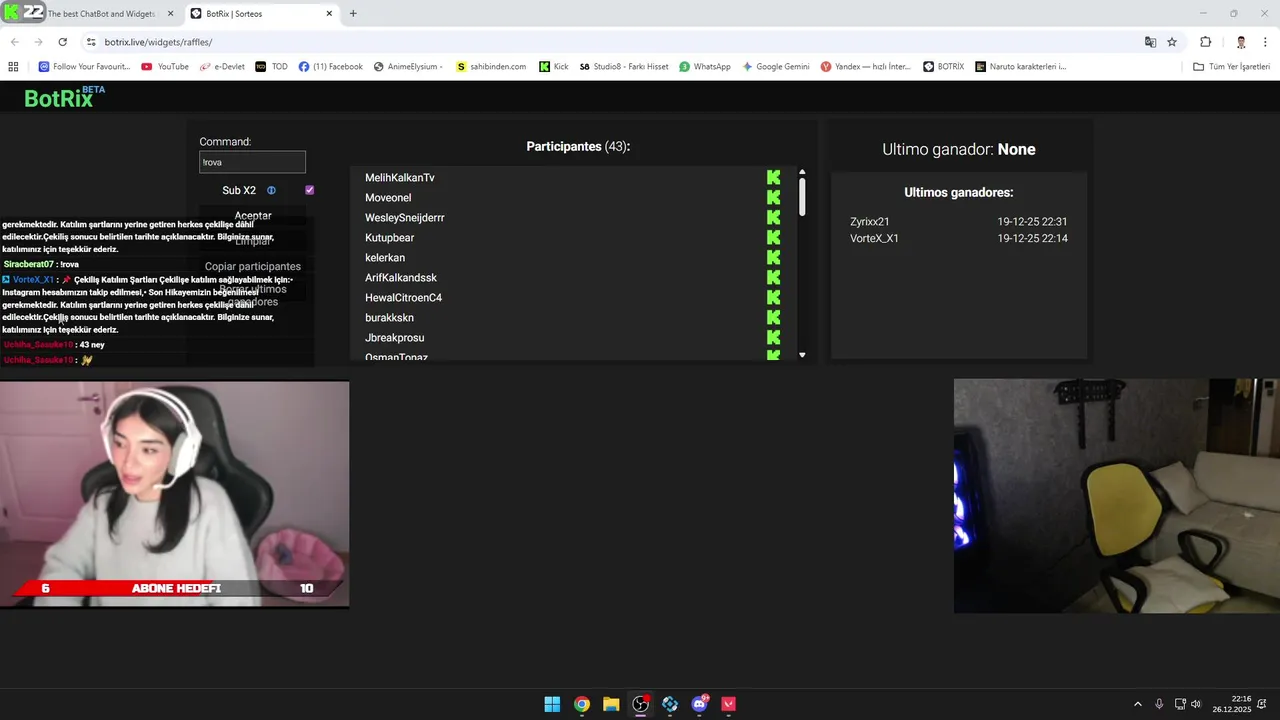Click the Kick icon beside kelerkan
The image size is (1280, 720).
(773, 258)
